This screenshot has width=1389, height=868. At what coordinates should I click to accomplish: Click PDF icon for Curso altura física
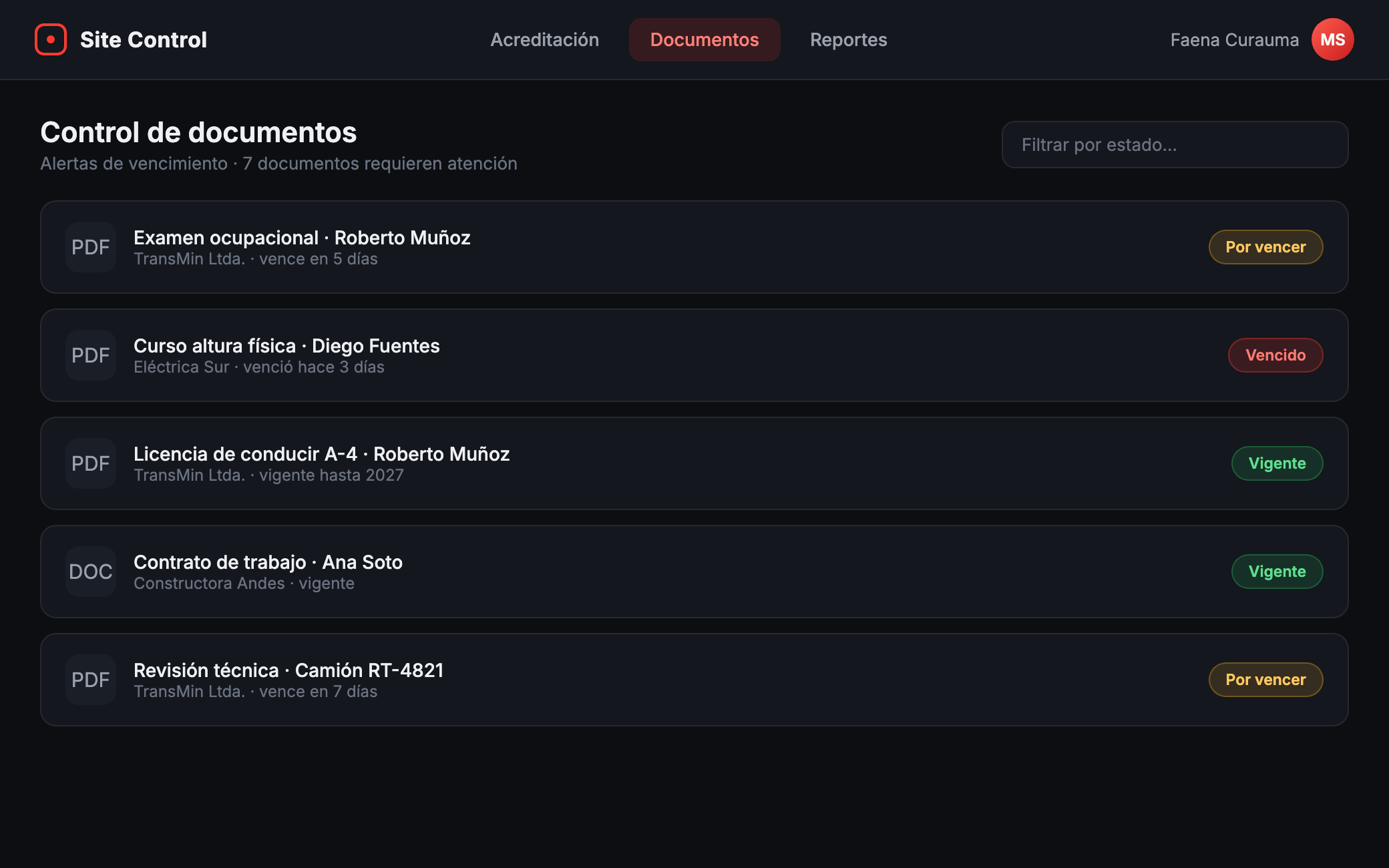[91, 355]
